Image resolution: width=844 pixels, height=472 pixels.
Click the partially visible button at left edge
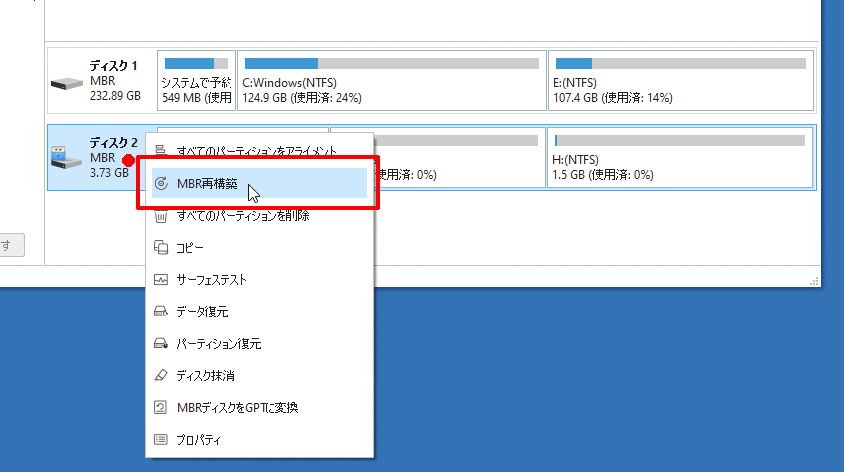11,246
